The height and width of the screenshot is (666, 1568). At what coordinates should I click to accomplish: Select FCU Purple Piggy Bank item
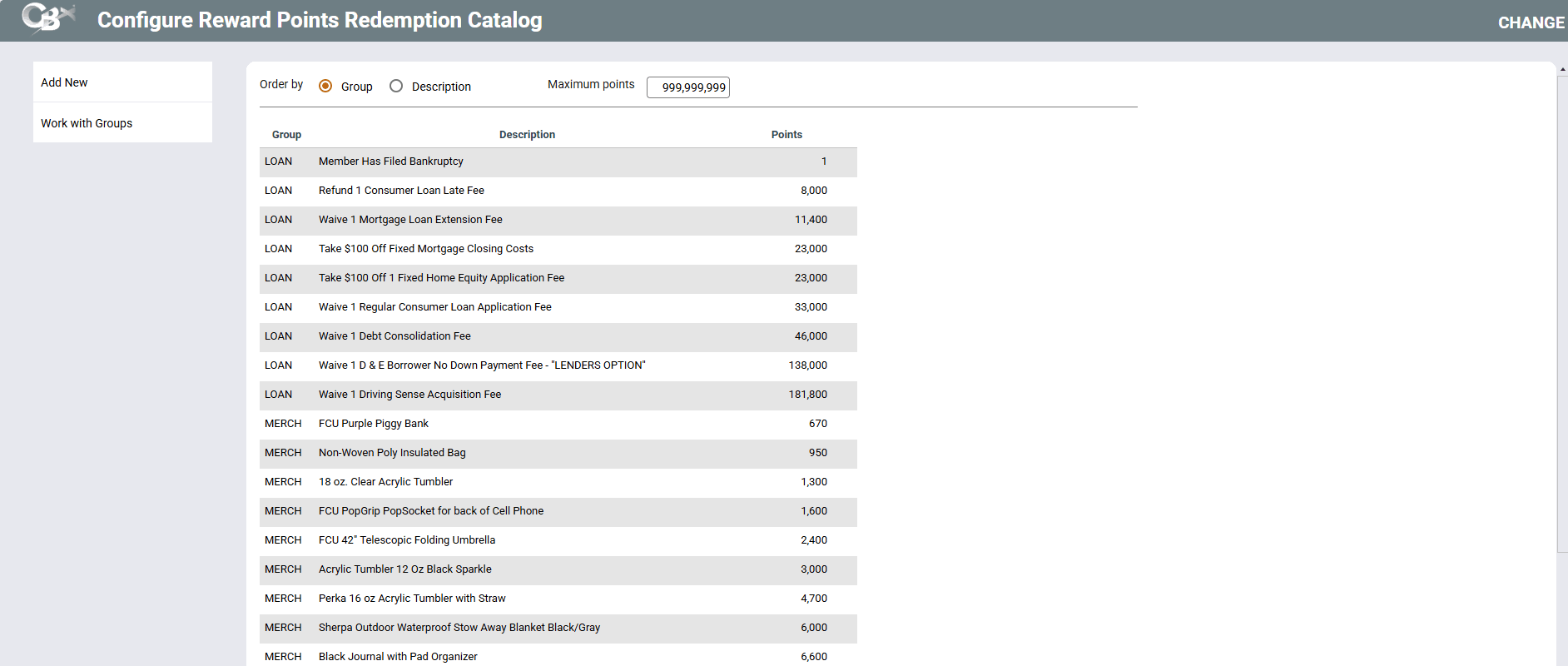tap(373, 424)
